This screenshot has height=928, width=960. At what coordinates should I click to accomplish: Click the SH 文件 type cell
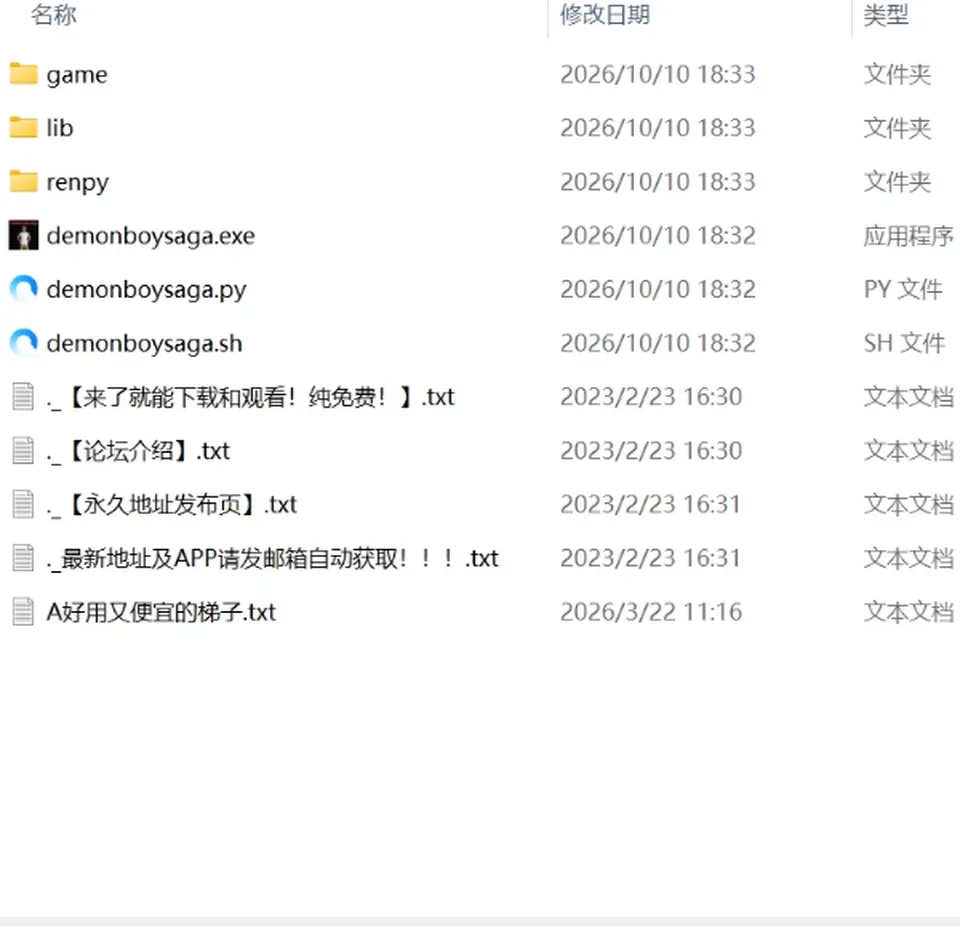pyautogui.click(x=904, y=343)
